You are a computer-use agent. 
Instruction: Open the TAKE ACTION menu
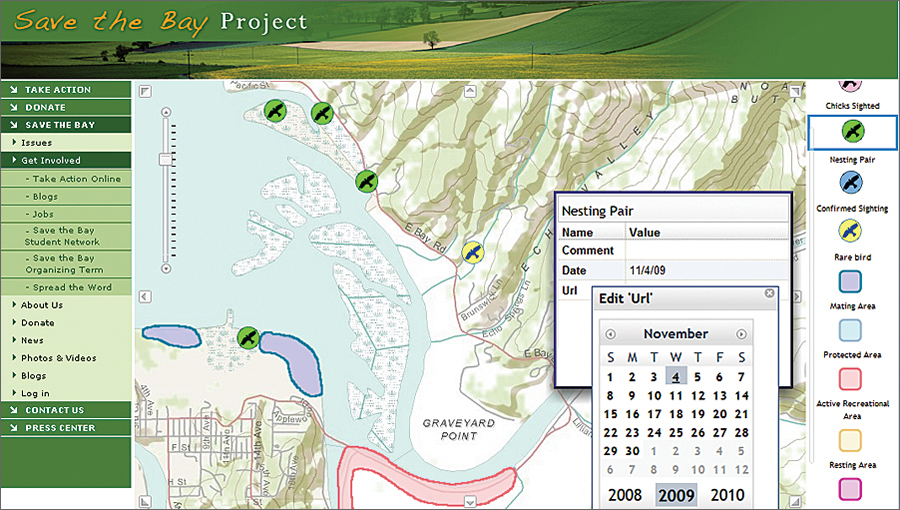click(x=66, y=89)
